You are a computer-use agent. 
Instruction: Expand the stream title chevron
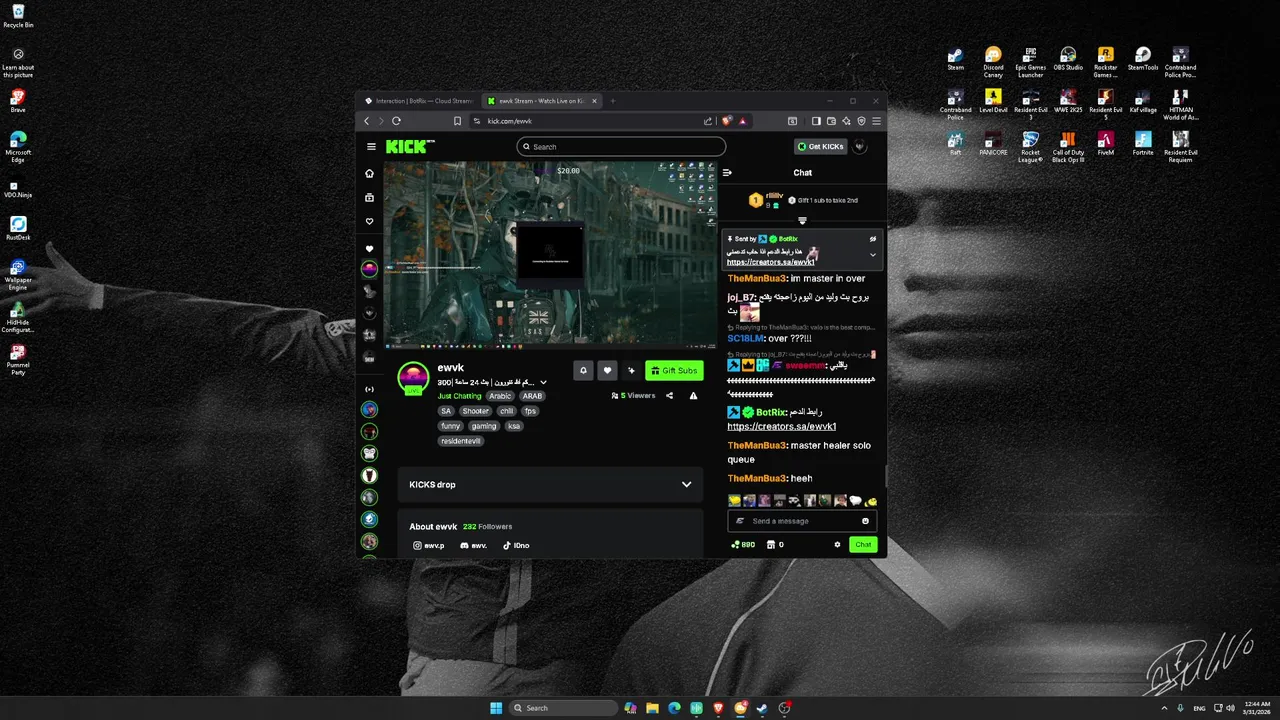pyautogui.click(x=544, y=382)
